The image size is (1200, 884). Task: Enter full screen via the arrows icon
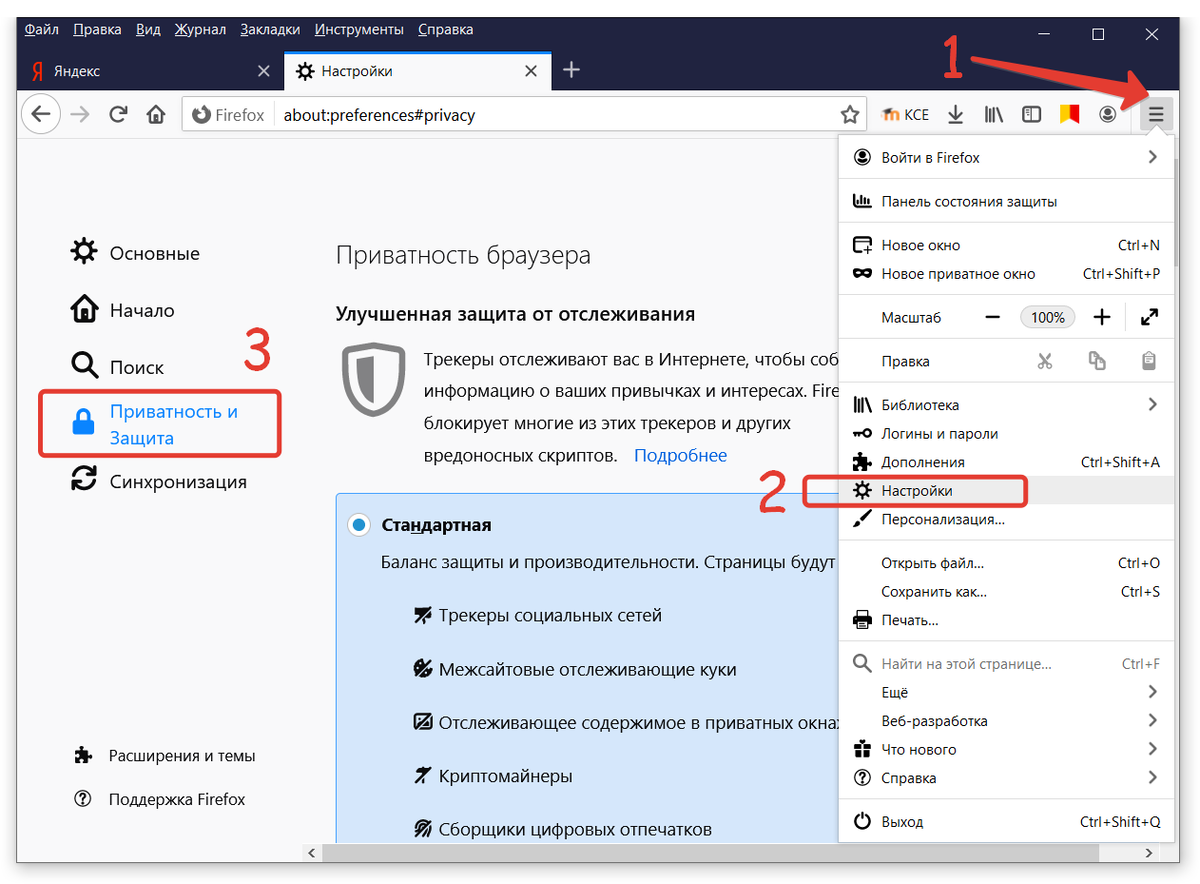(x=1150, y=317)
